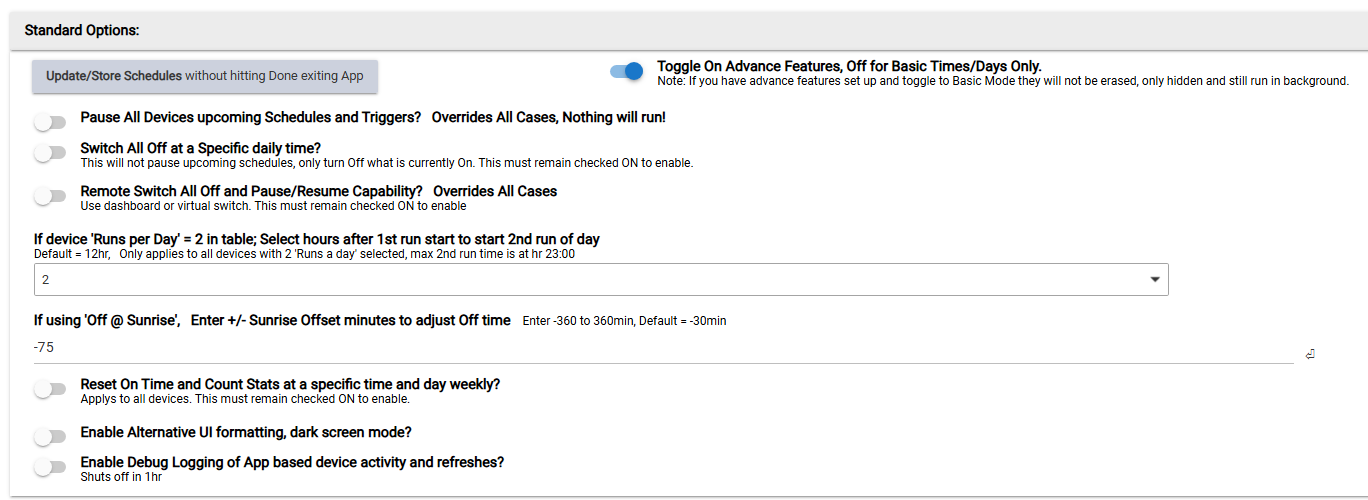Enable the Switch All Off daily time switch

tap(50, 153)
